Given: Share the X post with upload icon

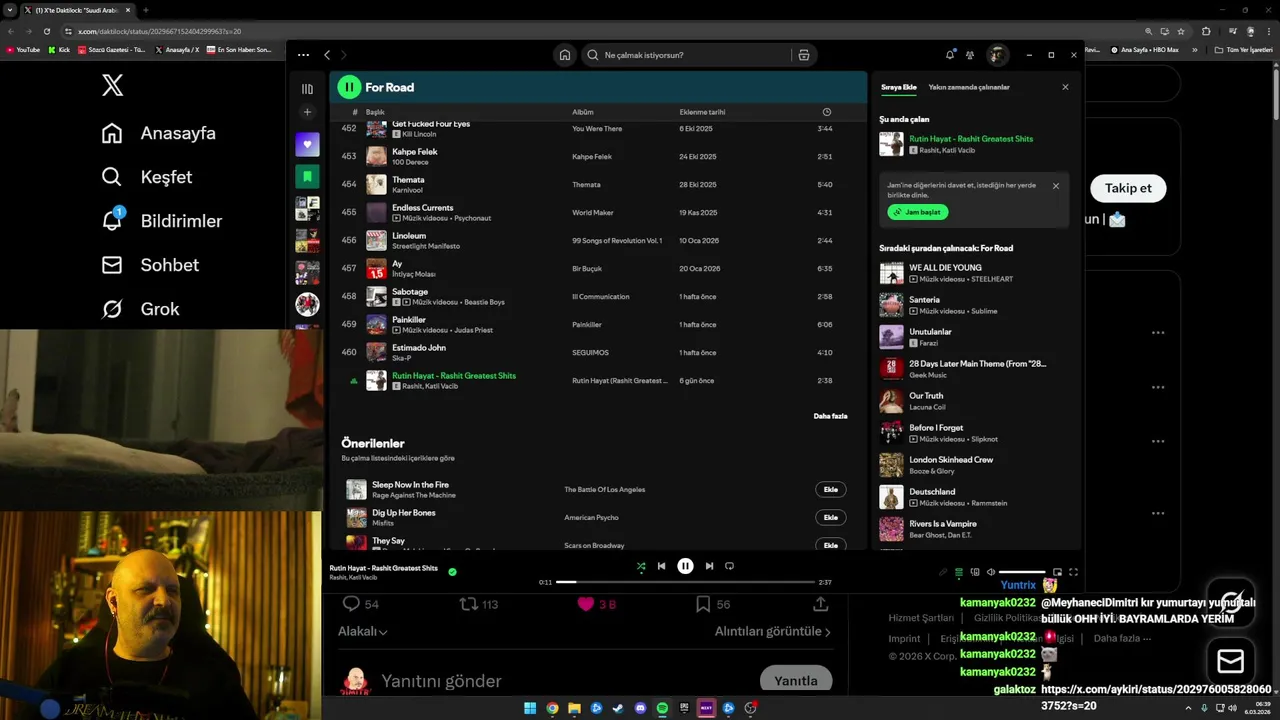Looking at the screenshot, I should (x=821, y=604).
